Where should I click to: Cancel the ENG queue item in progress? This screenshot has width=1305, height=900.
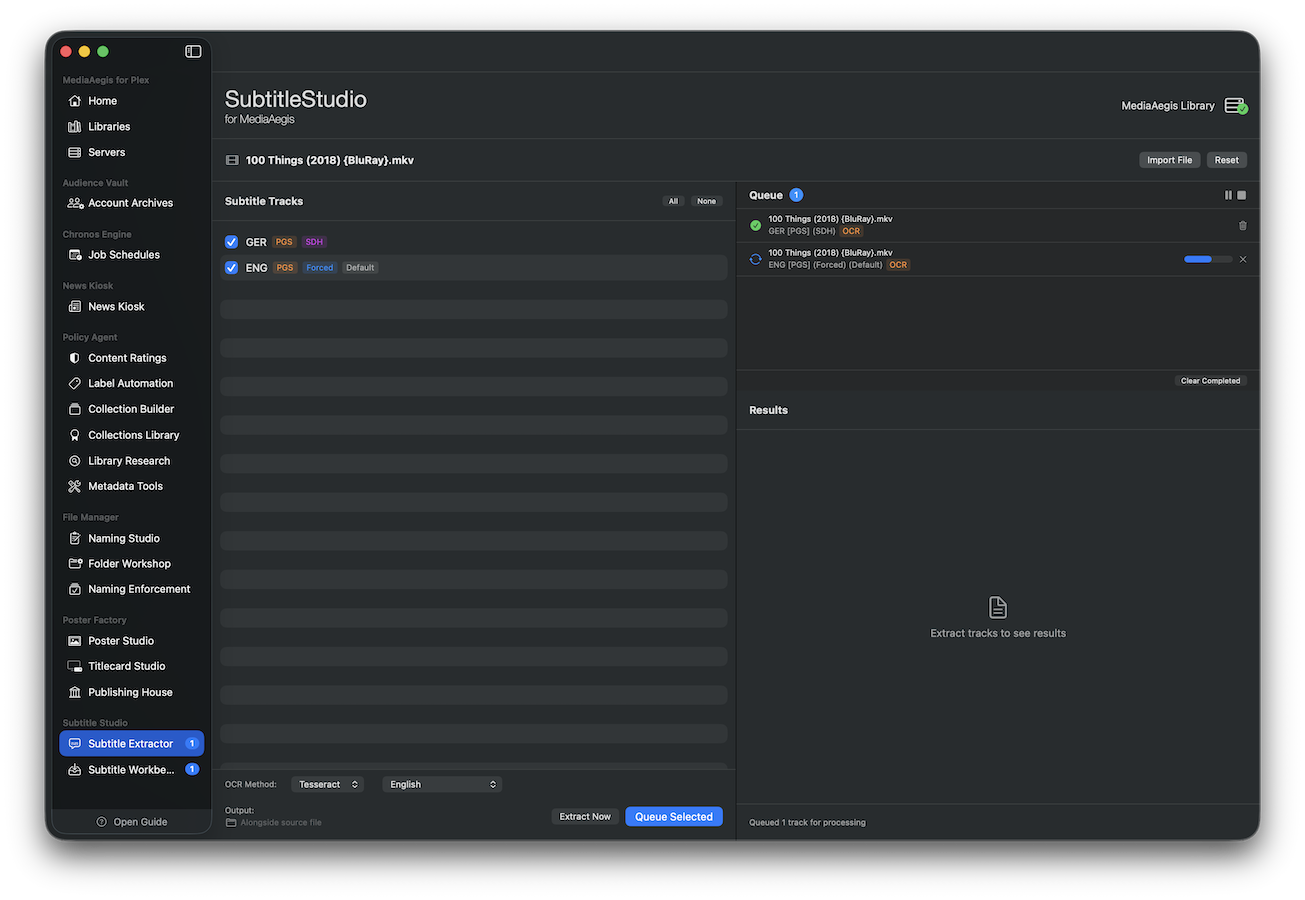coord(1243,259)
